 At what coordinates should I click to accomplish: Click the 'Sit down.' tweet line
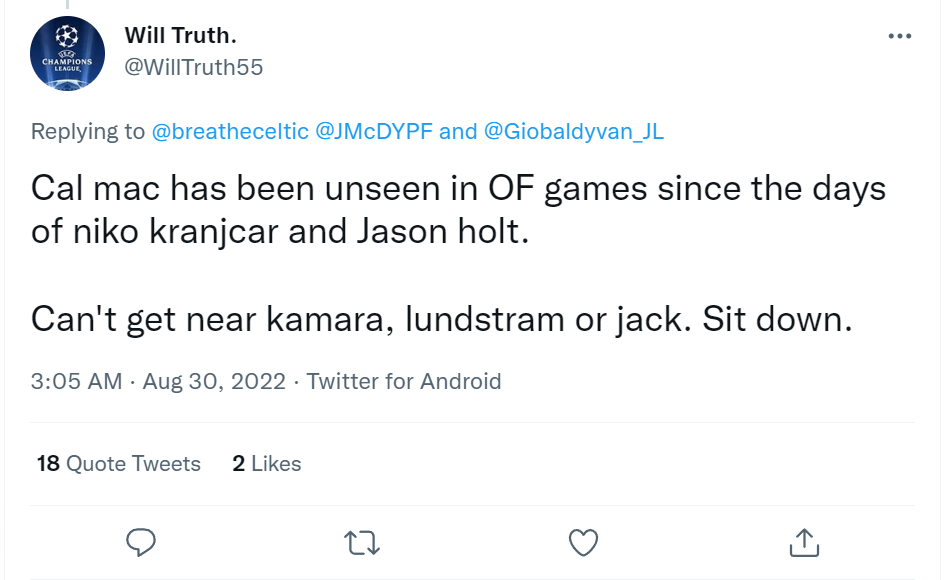tap(442, 319)
